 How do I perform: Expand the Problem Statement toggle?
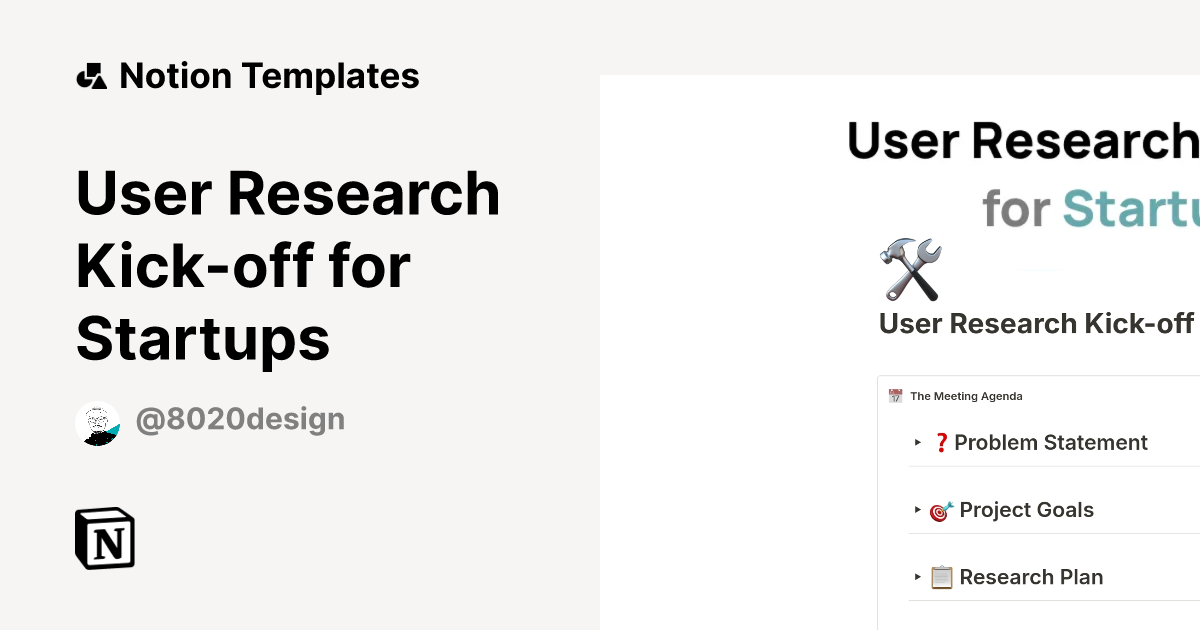[917, 442]
